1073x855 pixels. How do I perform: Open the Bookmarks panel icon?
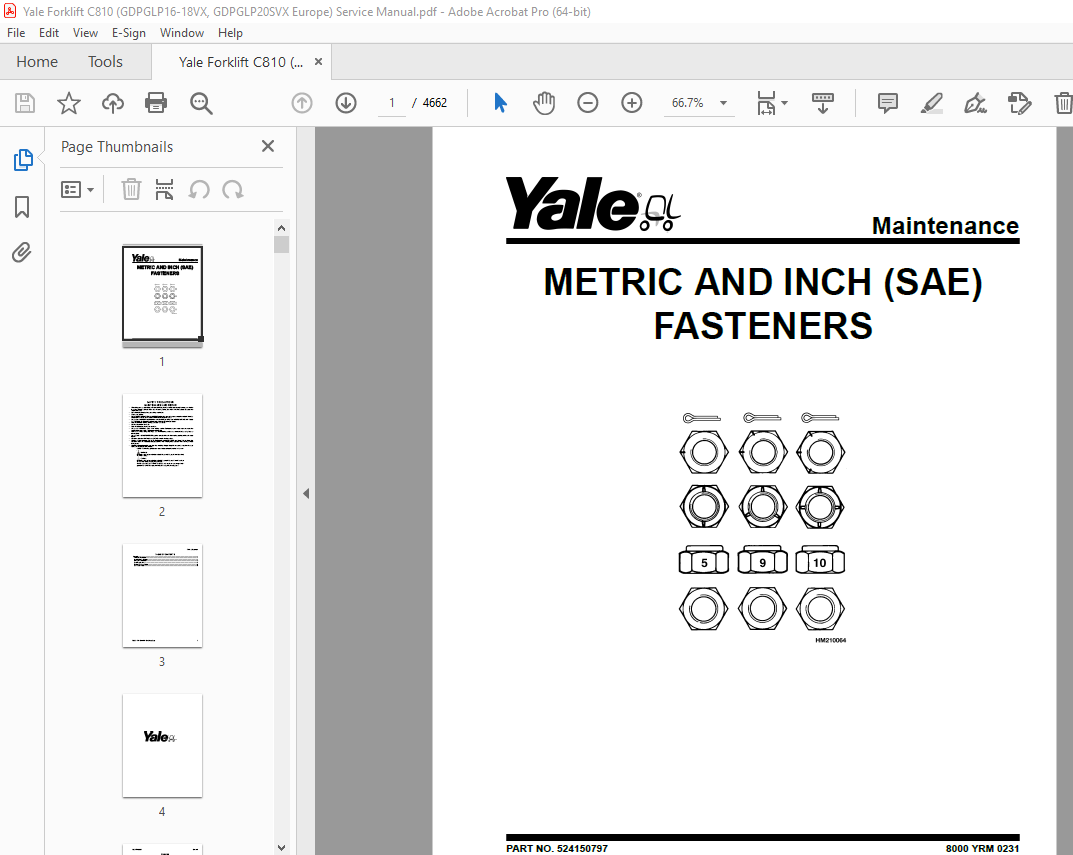click(x=22, y=207)
